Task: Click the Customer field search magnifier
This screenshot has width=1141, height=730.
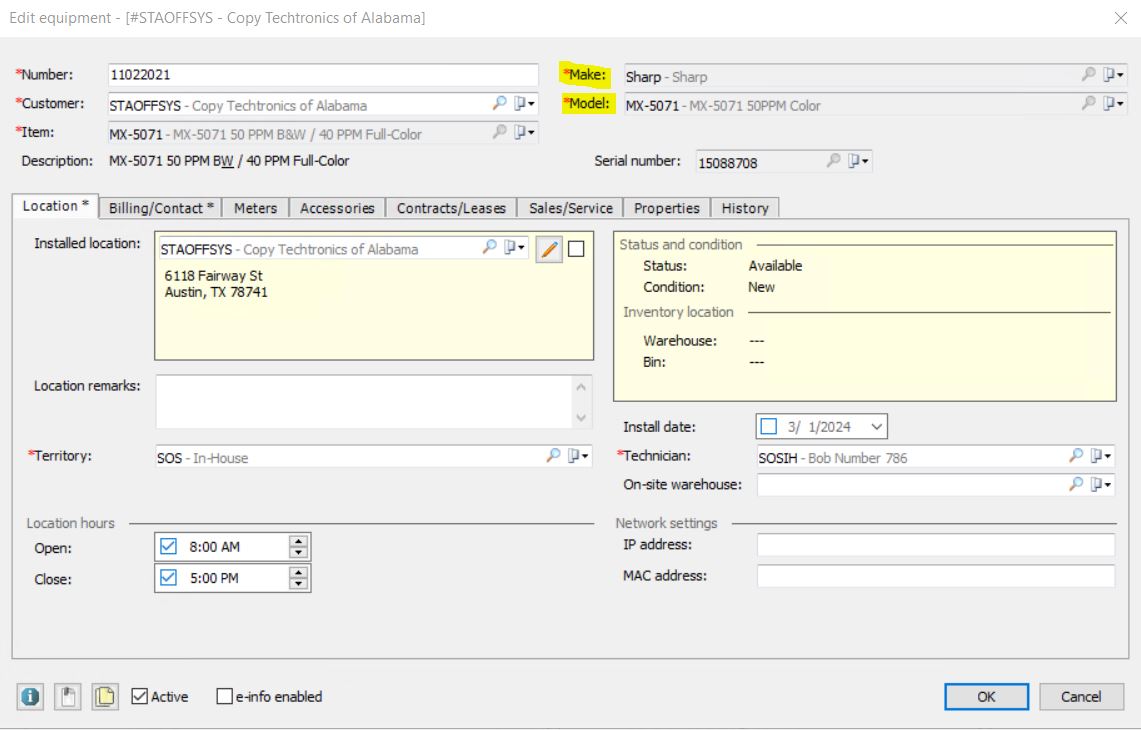Action: coord(499,103)
